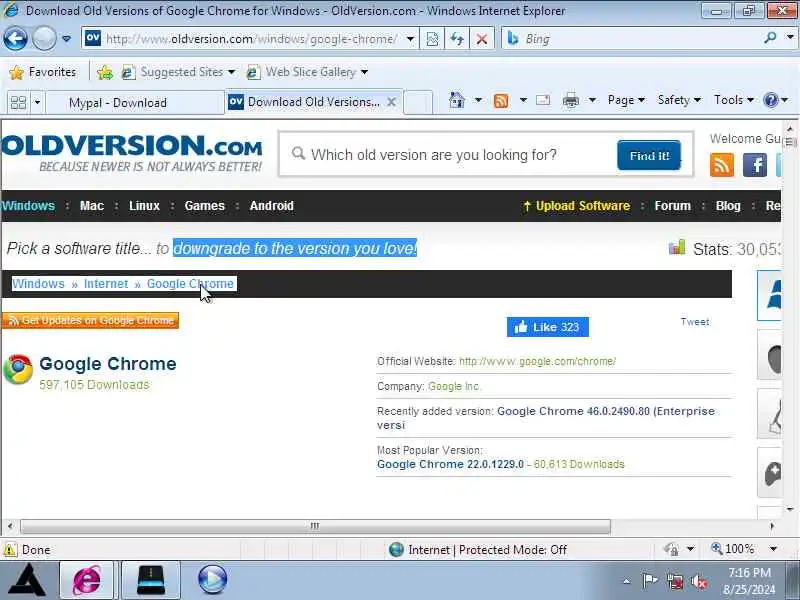Click the Print icon

click(x=570, y=101)
